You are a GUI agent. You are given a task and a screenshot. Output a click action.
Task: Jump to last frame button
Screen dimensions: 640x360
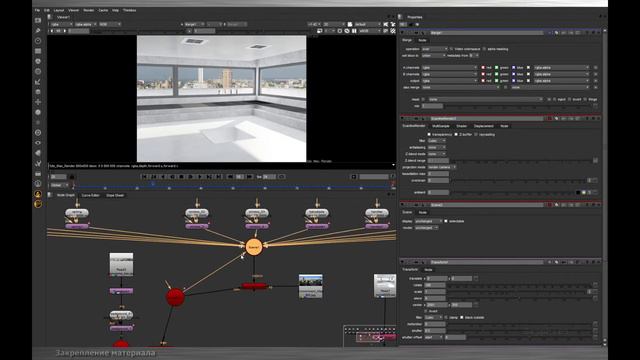click(x=219, y=177)
